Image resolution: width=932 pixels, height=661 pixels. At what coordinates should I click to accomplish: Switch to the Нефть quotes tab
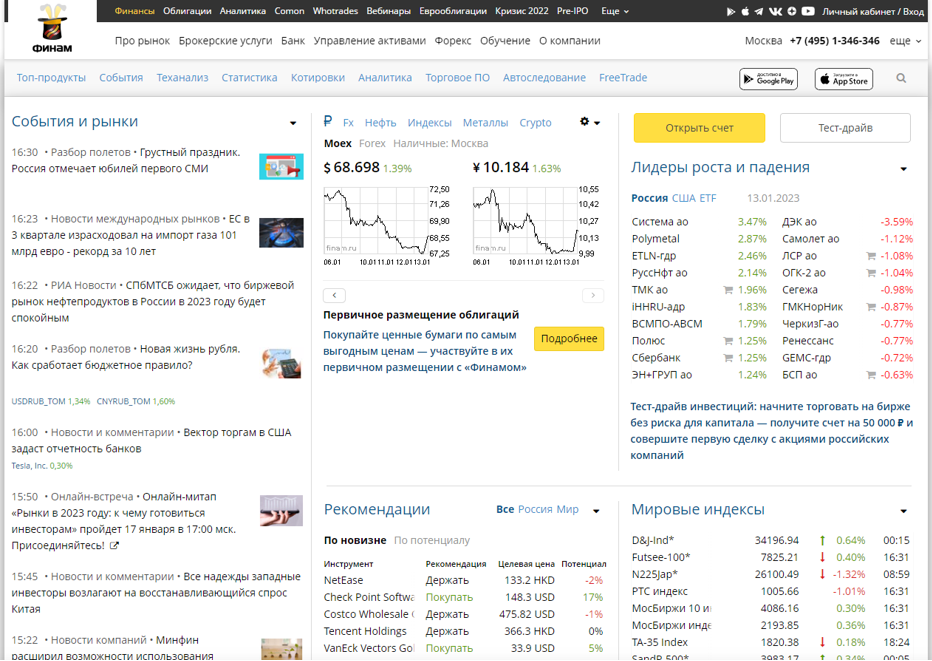(380, 123)
